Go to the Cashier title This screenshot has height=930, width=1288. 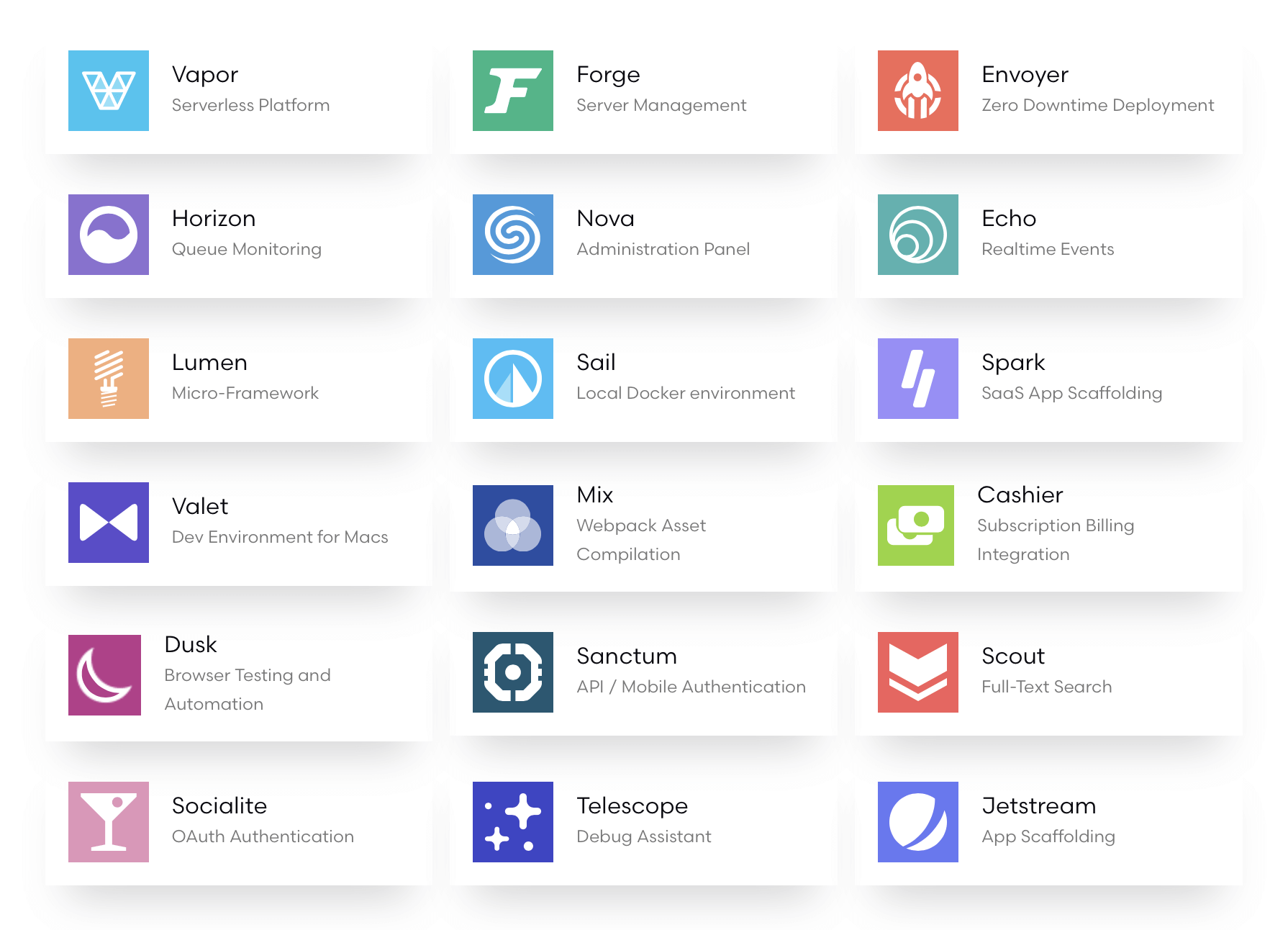tap(1020, 495)
